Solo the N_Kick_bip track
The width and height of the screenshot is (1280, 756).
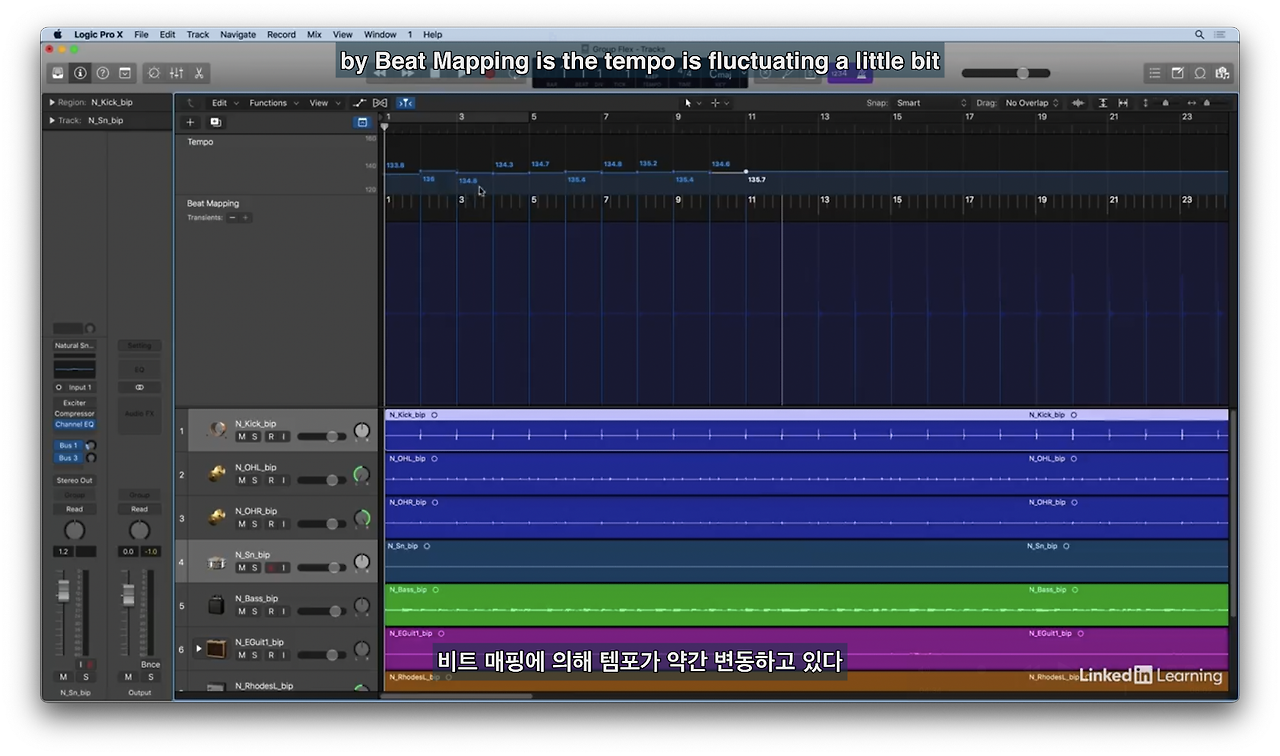255,437
